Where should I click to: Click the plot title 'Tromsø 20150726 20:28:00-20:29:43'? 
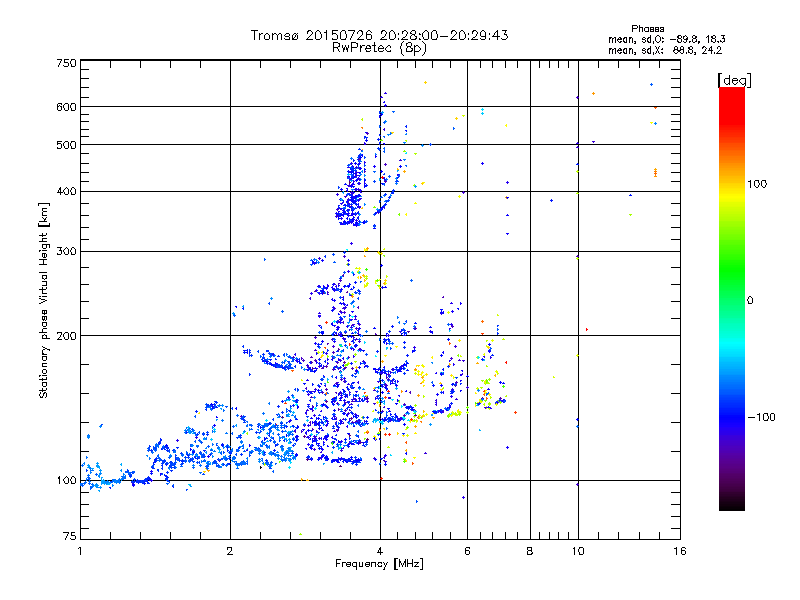(379, 35)
